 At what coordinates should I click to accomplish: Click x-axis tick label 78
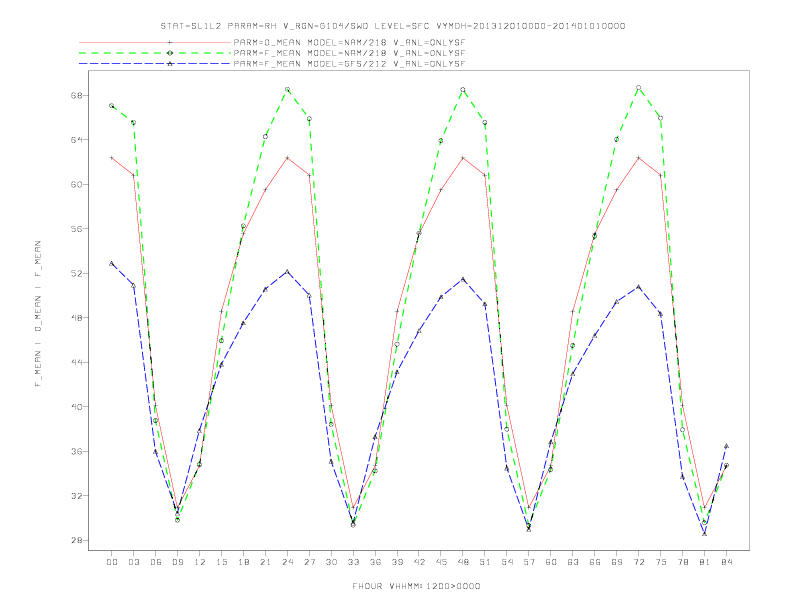(682, 562)
